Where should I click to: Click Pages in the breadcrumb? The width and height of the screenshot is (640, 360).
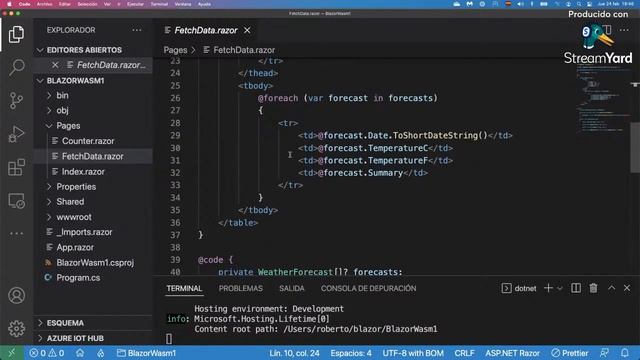pos(175,50)
